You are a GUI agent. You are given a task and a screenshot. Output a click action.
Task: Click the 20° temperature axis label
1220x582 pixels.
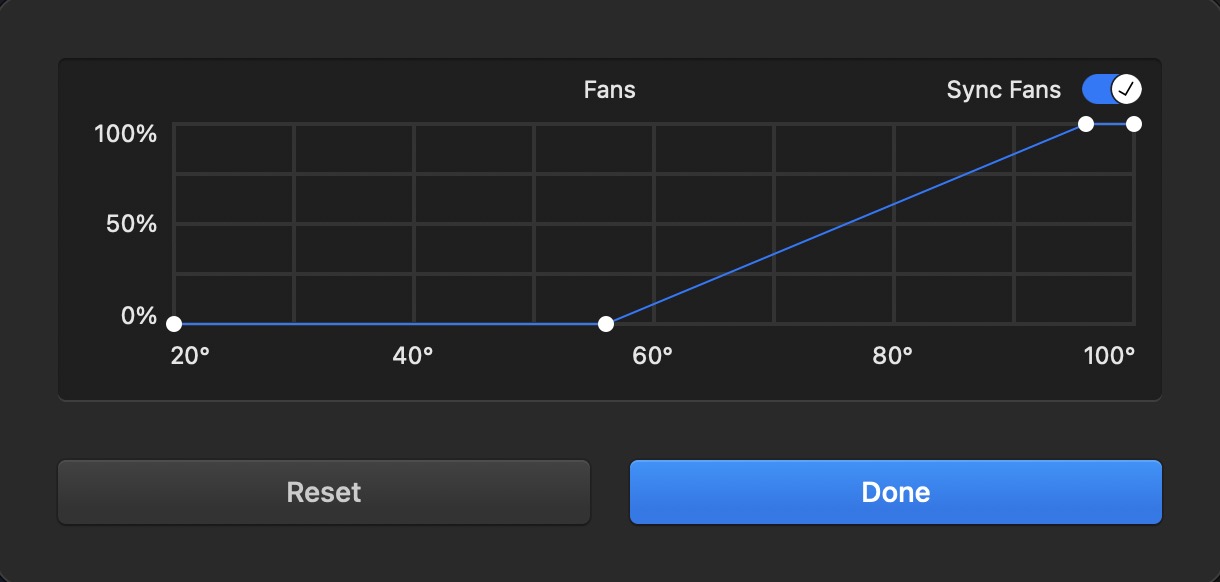pyautogui.click(x=190, y=356)
